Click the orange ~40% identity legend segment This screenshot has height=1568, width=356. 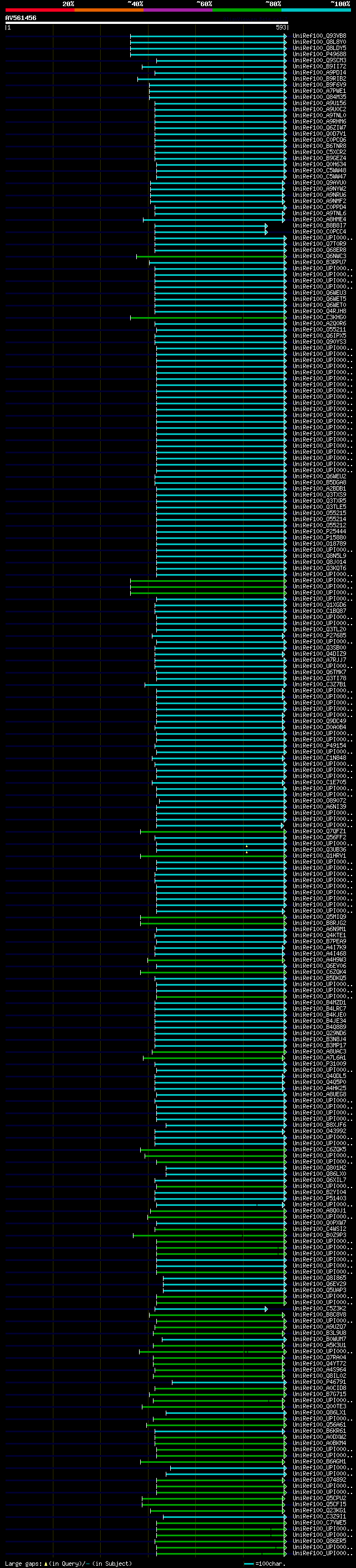pos(109,10)
